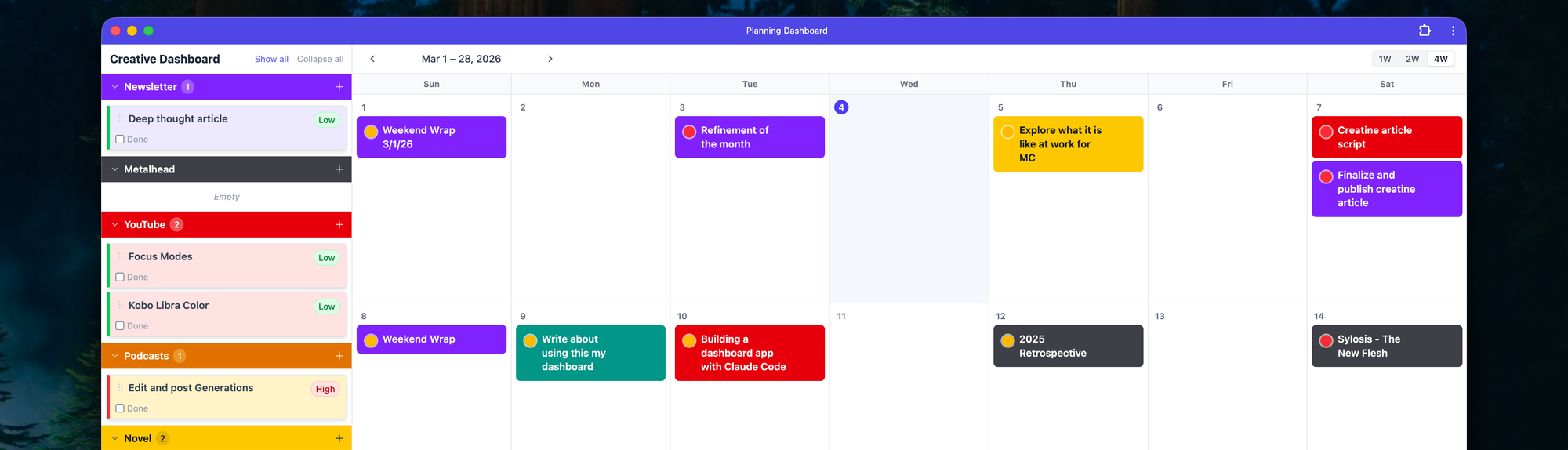Click status circle on Write about using dashboard
Screen dimensions: 1568x450
click(530, 340)
